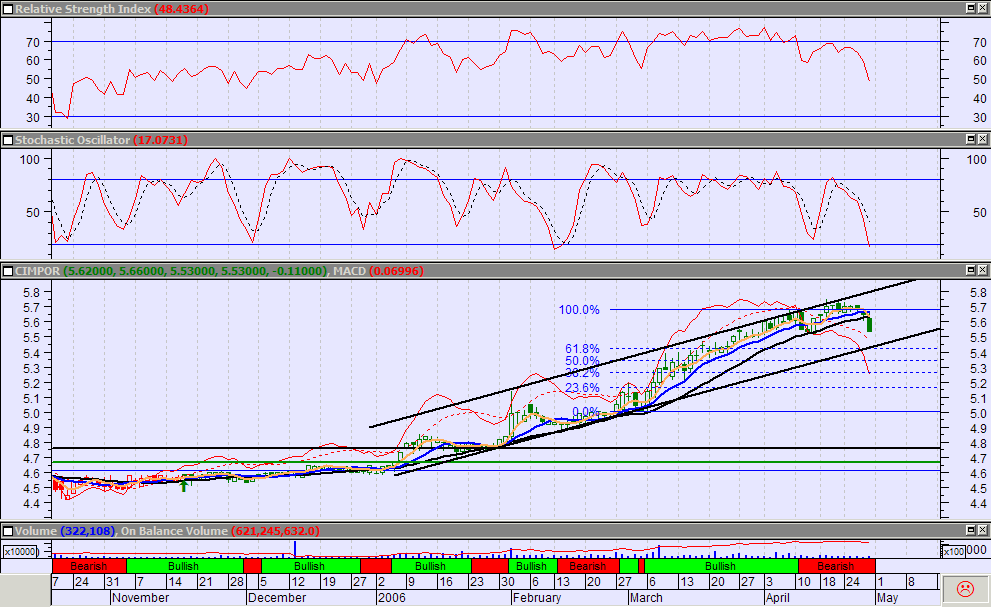991x607 pixels.
Task: Click the red sad-face expert advisor icon
Action: tap(966, 588)
